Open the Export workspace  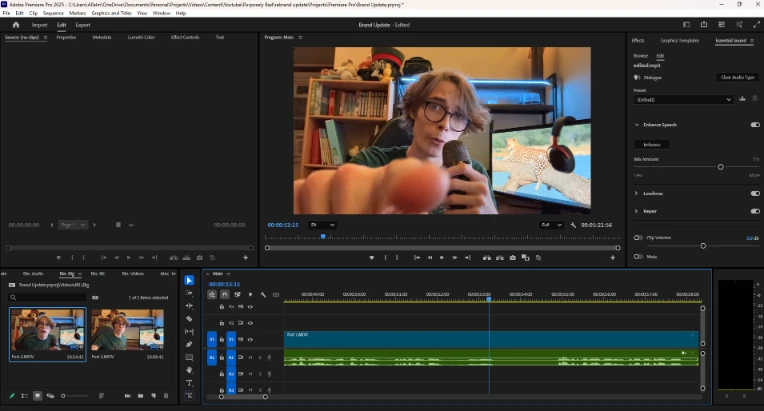83,25
